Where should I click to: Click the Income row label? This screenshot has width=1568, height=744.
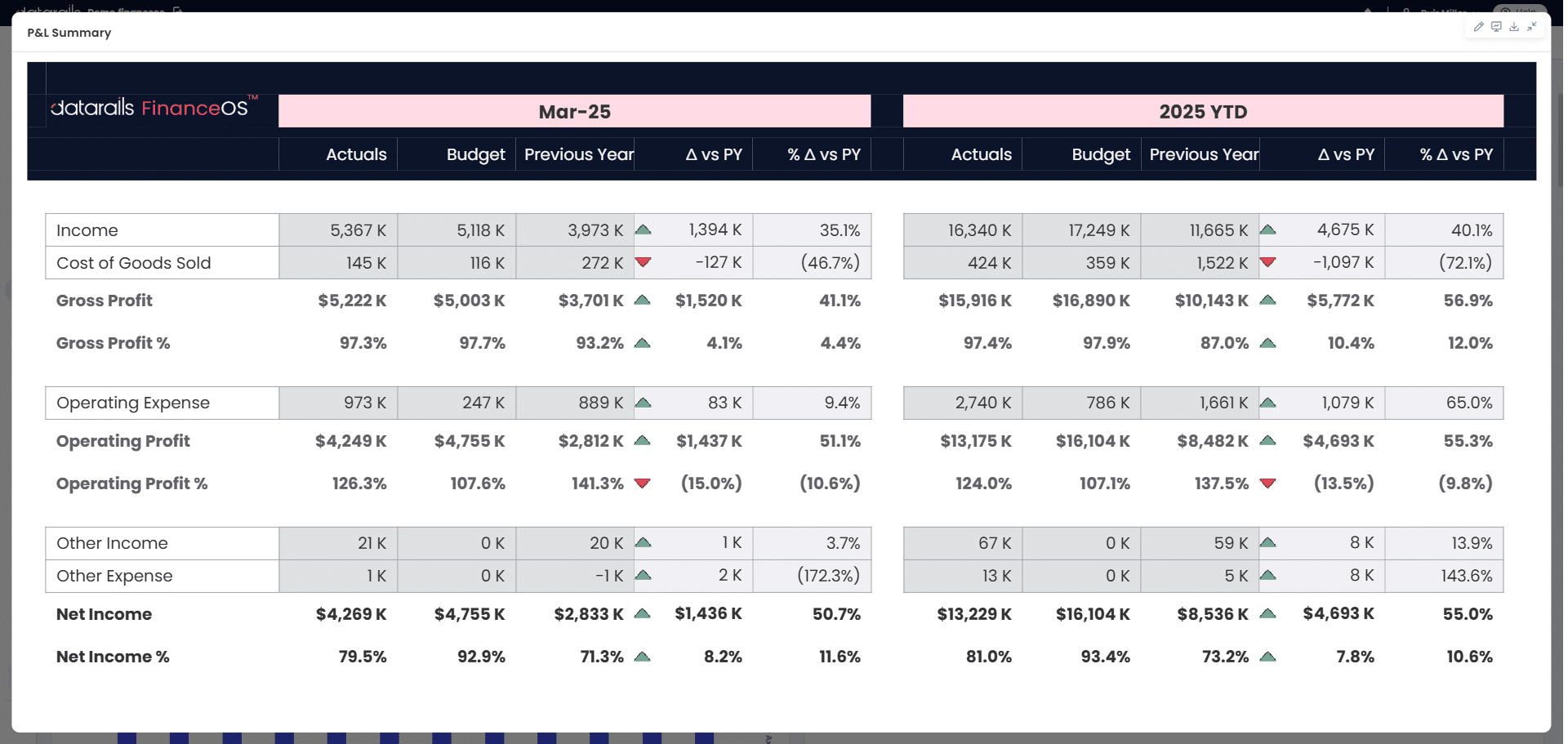click(x=87, y=230)
